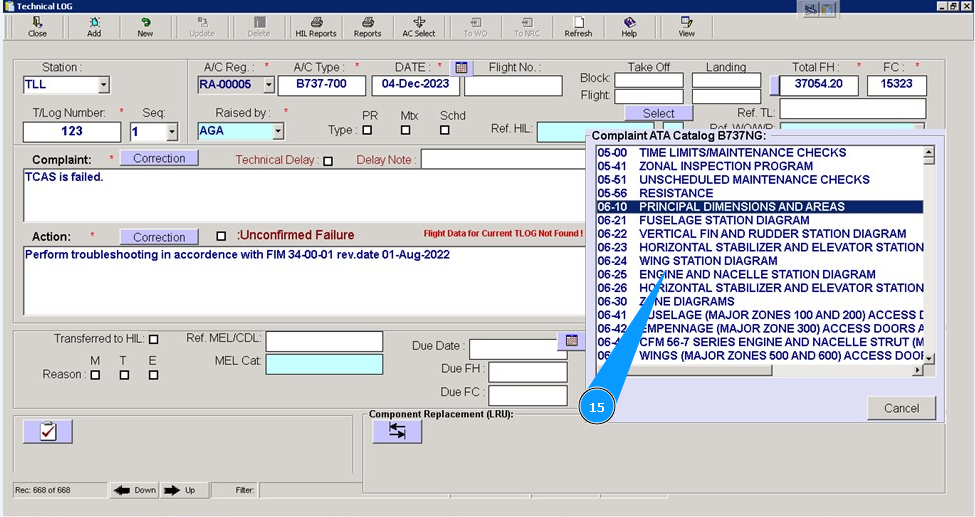Click right arrow of ATA catalog horizontal scrollbar
The height and width of the screenshot is (517, 975).
(918, 370)
